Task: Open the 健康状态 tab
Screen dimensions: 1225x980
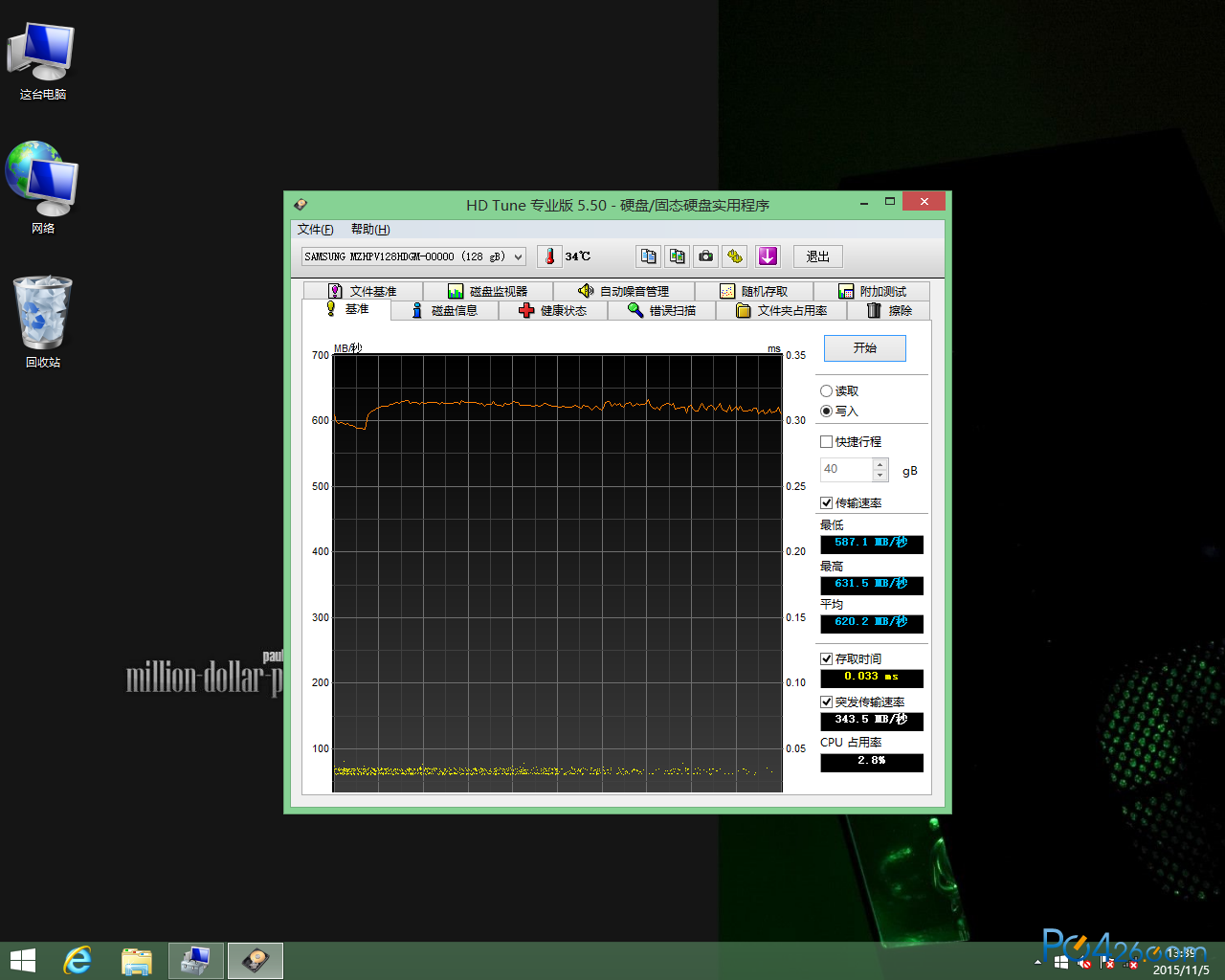Action: [x=553, y=310]
